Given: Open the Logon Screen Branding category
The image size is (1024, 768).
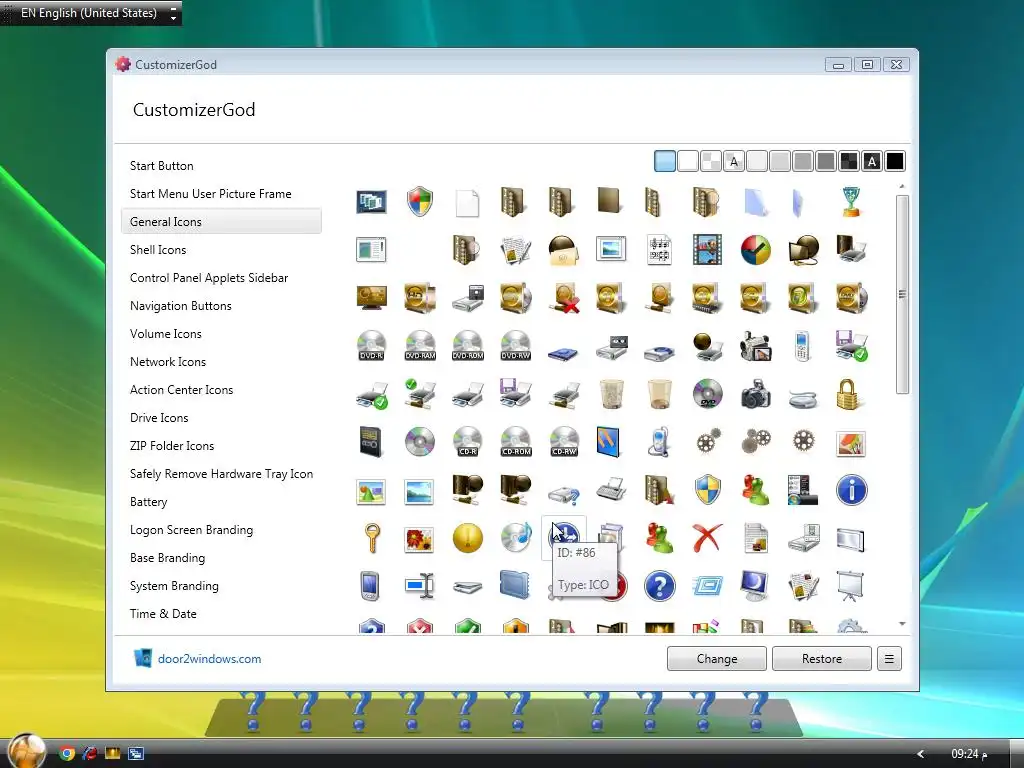Looking at the screenshot, I should click(x=221, y=530).
